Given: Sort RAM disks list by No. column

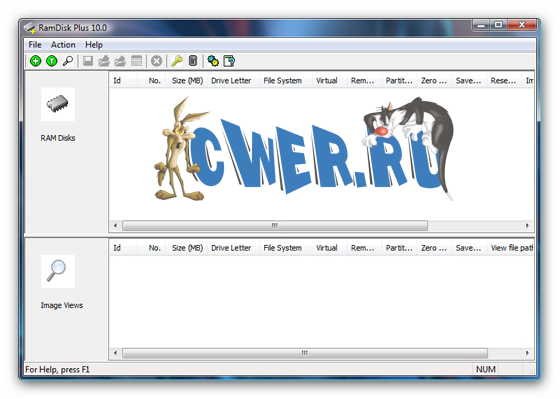Looking at the screenshot, I should tap(152, 81).
